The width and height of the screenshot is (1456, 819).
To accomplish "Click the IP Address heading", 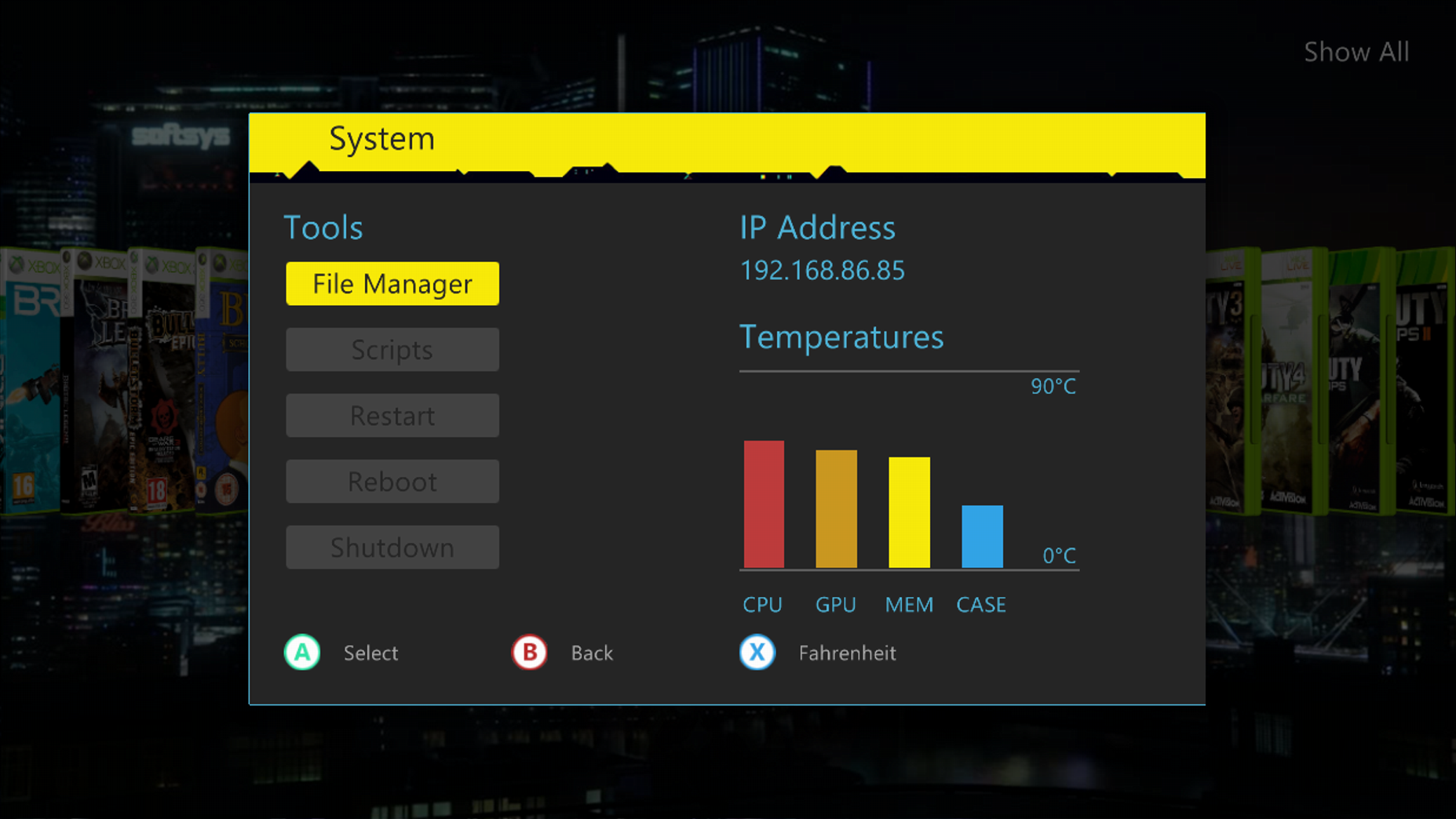I will pos(817,227).
